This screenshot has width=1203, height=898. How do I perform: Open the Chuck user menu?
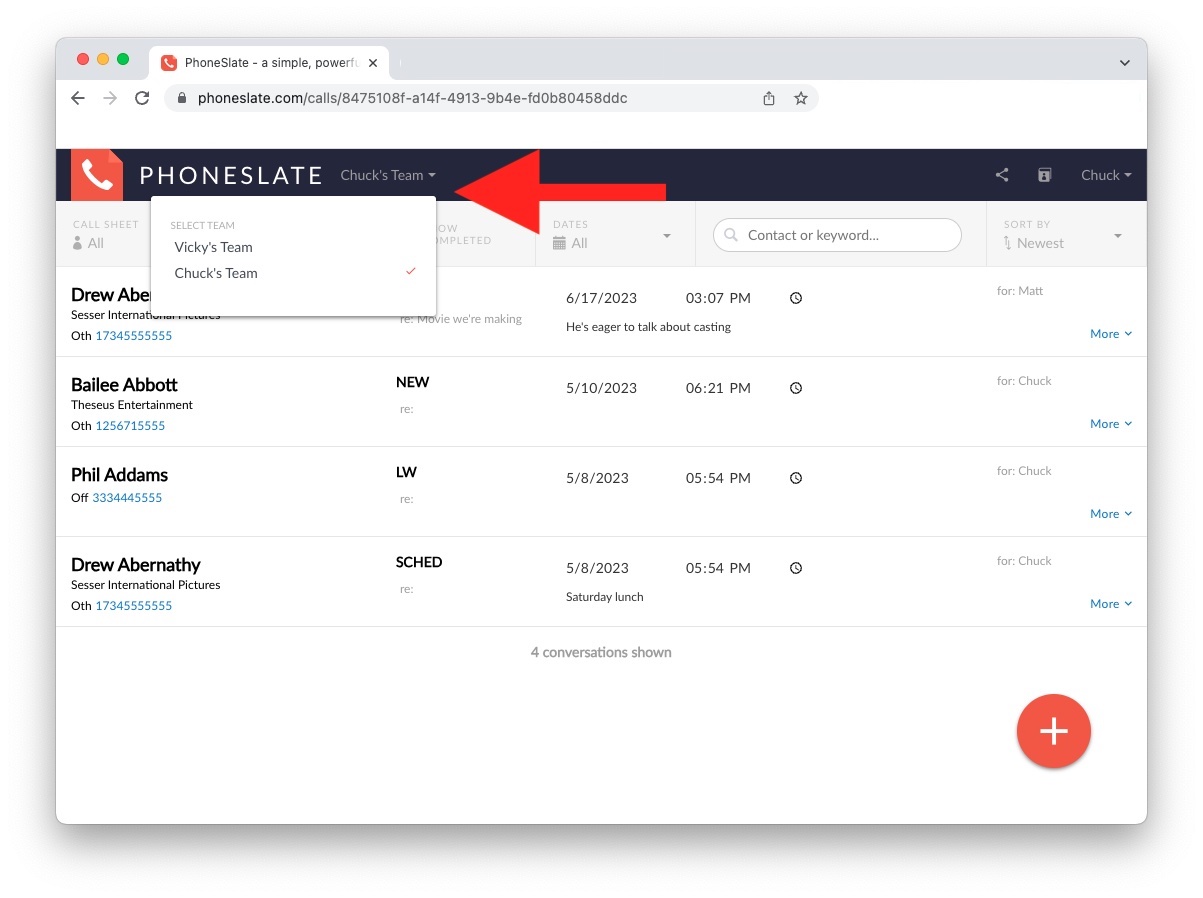[1106, 175]
